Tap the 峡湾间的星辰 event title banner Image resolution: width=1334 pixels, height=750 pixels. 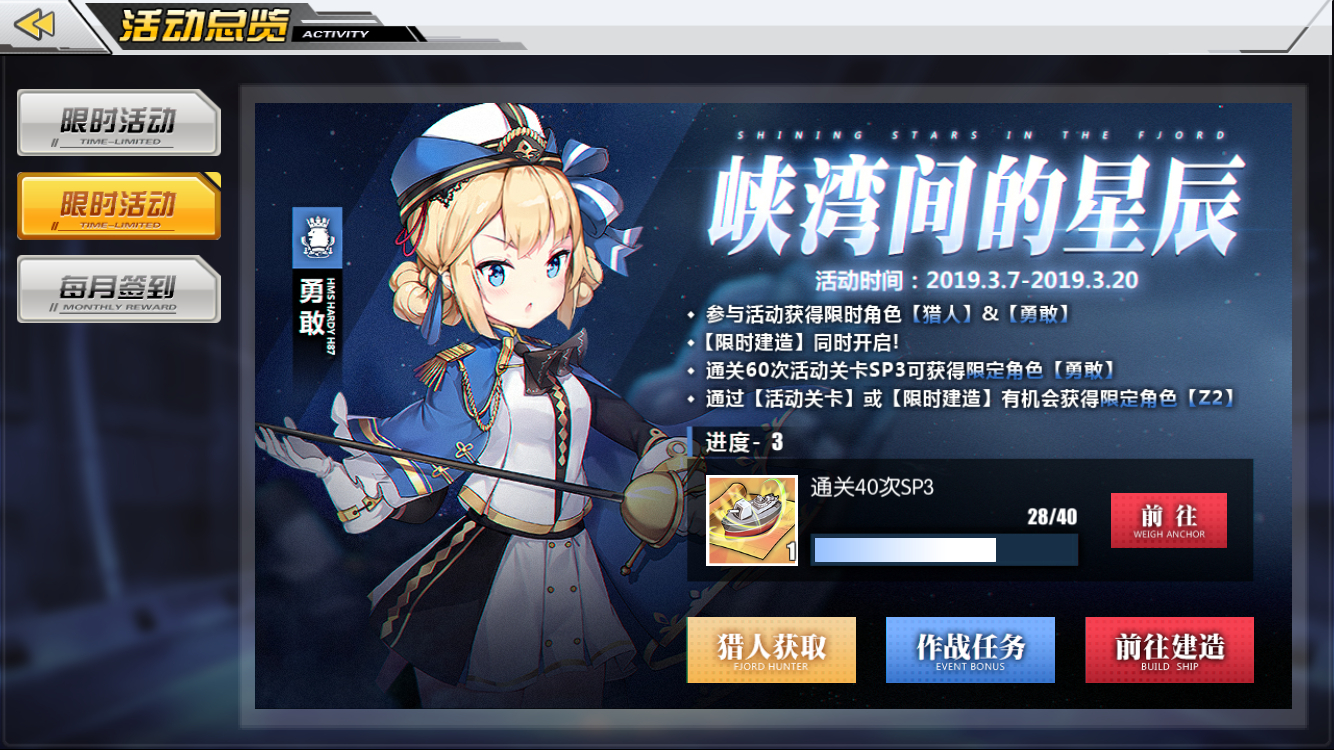[x=975, y=203]
